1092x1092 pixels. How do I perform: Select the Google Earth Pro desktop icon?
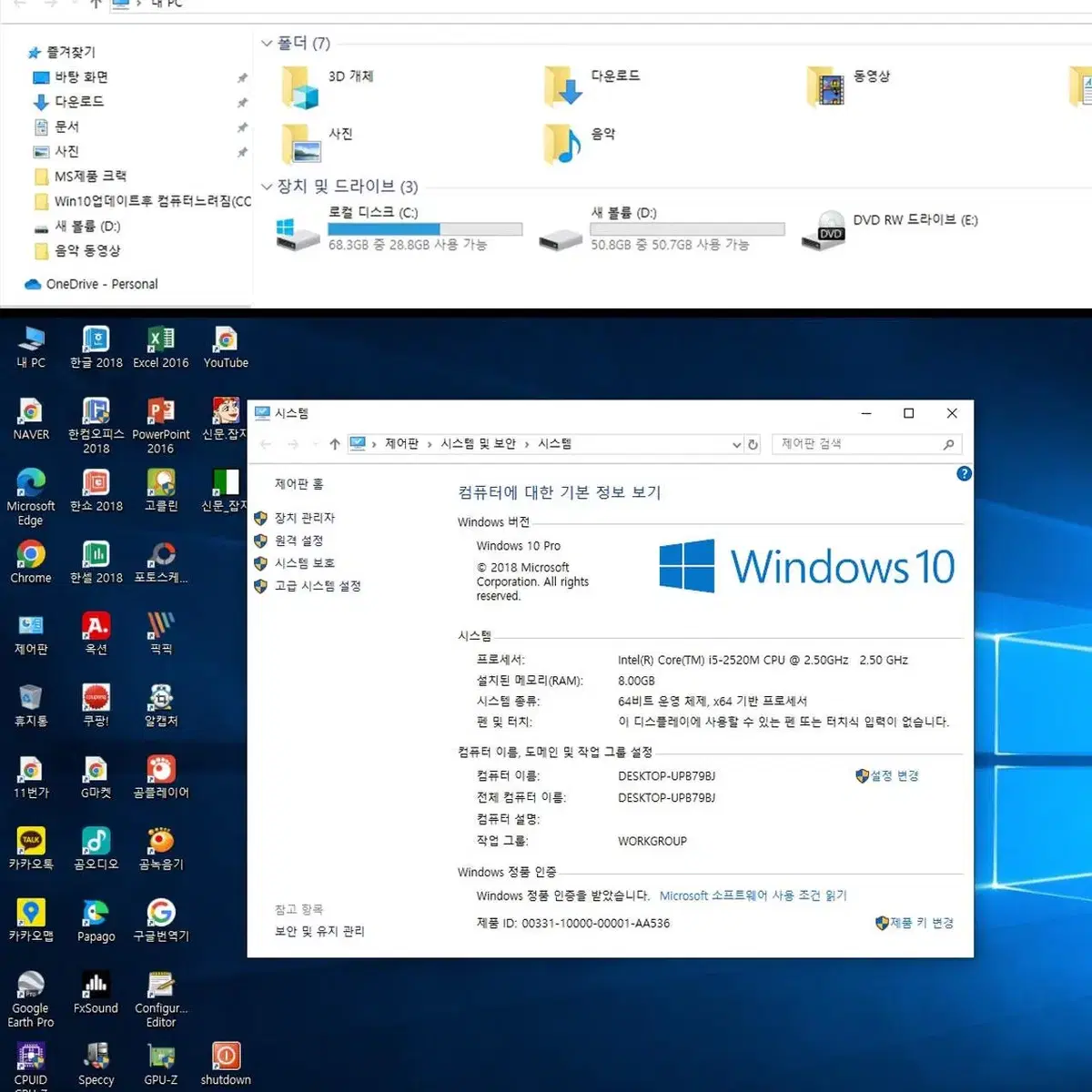coord(31,1000)
